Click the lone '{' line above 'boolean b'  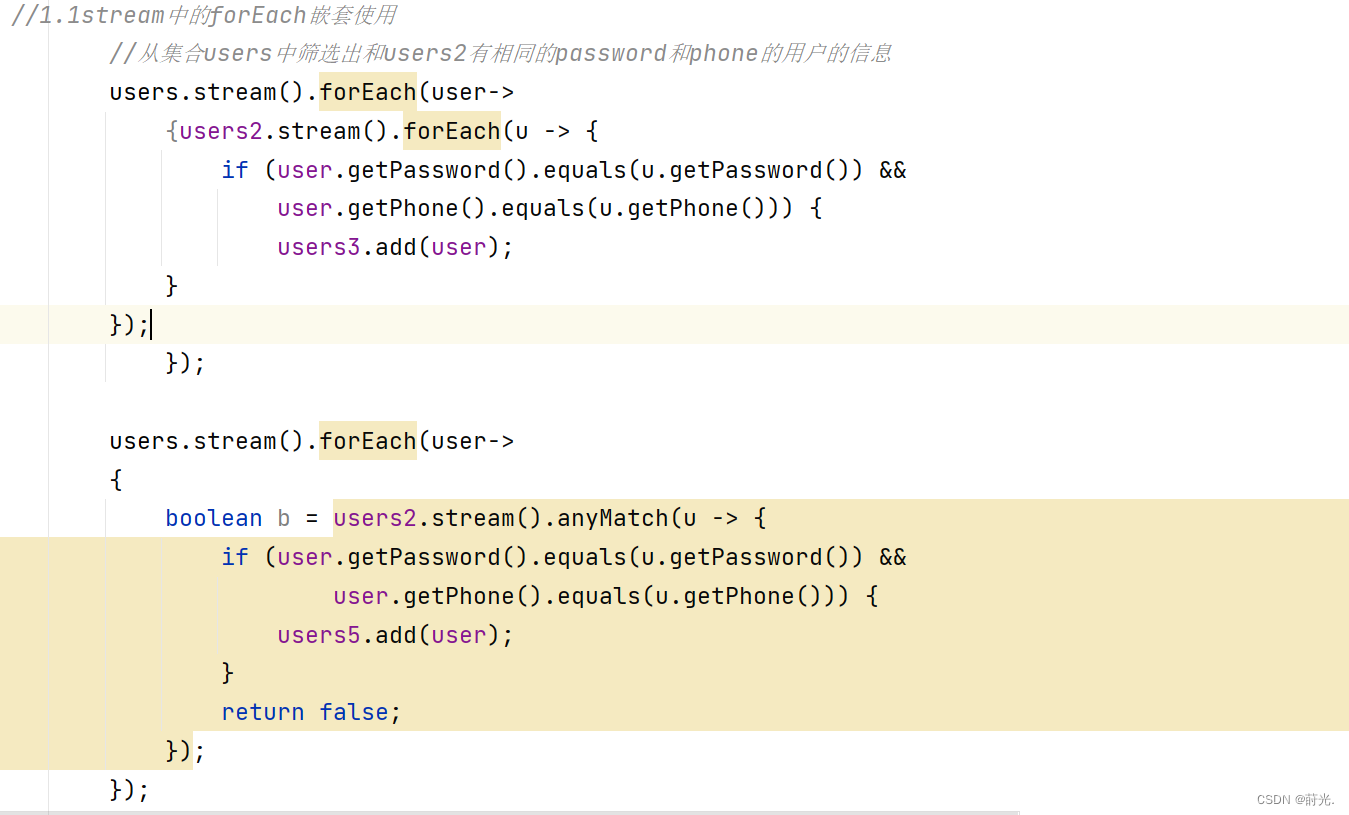click(x=116, y=480)
